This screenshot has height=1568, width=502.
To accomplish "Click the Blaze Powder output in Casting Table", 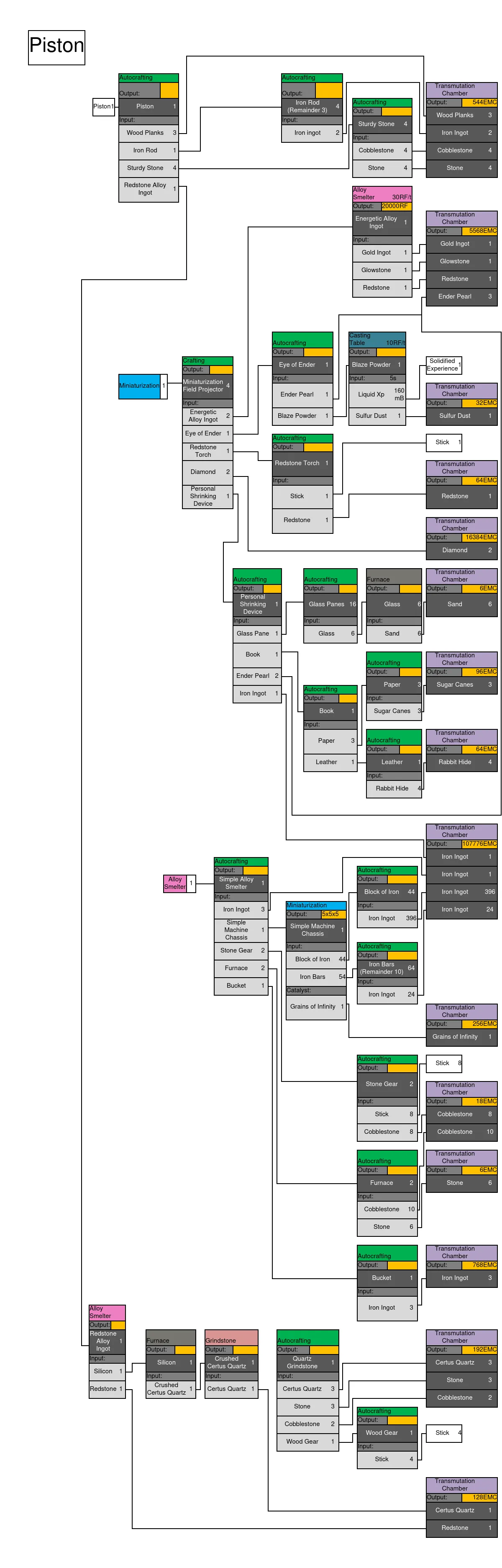I will point(376,365).
